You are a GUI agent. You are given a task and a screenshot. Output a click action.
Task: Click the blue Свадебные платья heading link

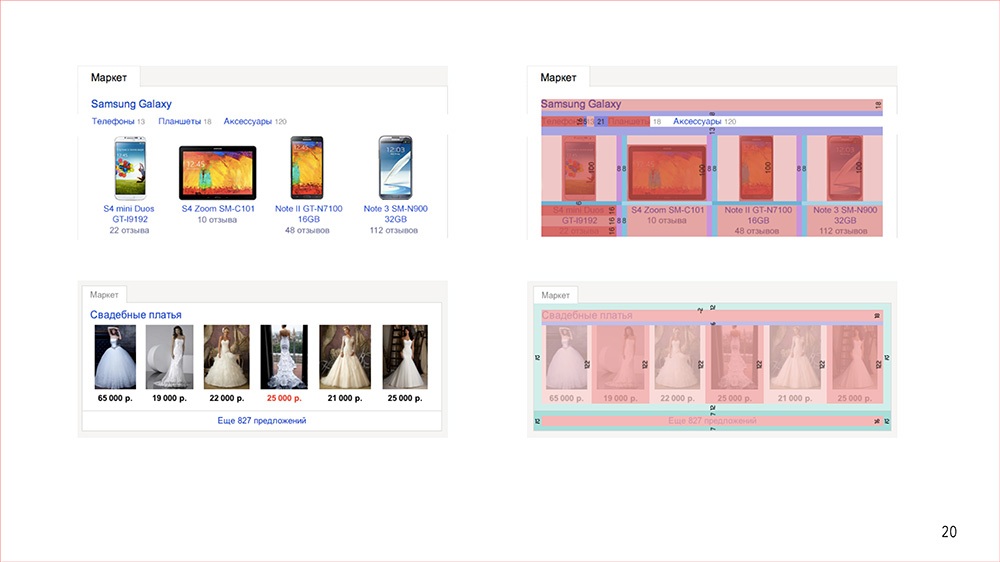[x=136, y=314]
